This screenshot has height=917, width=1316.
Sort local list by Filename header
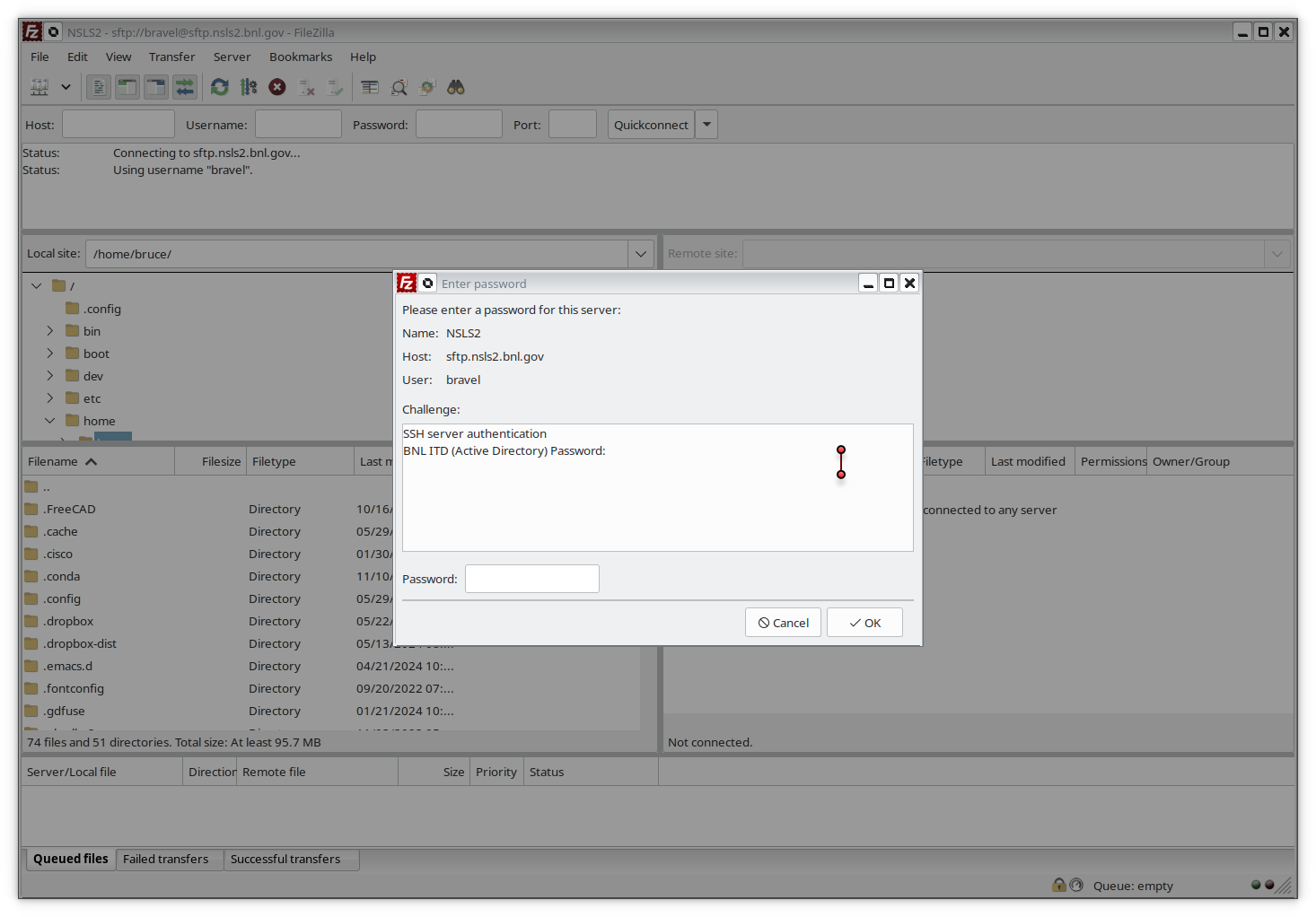[98, 461]
